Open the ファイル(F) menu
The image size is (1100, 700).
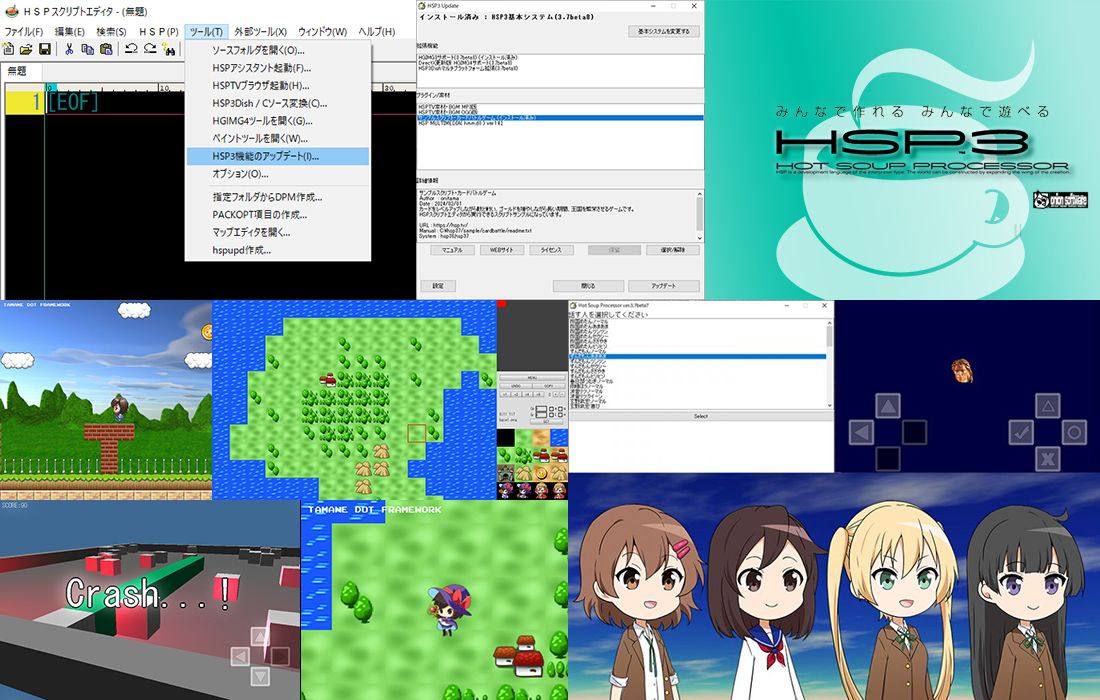point(24,32)
